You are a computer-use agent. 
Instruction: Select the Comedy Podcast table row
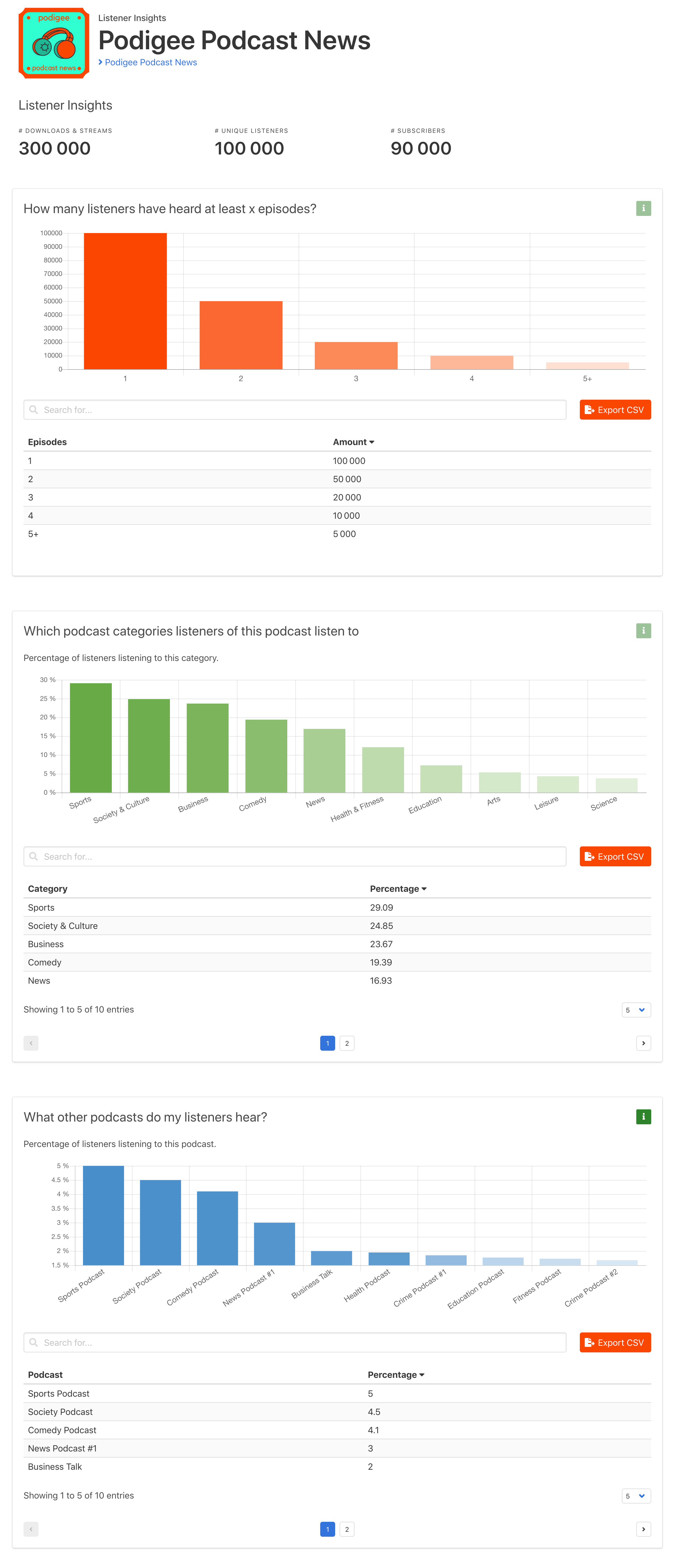[x=337, y=1430]
